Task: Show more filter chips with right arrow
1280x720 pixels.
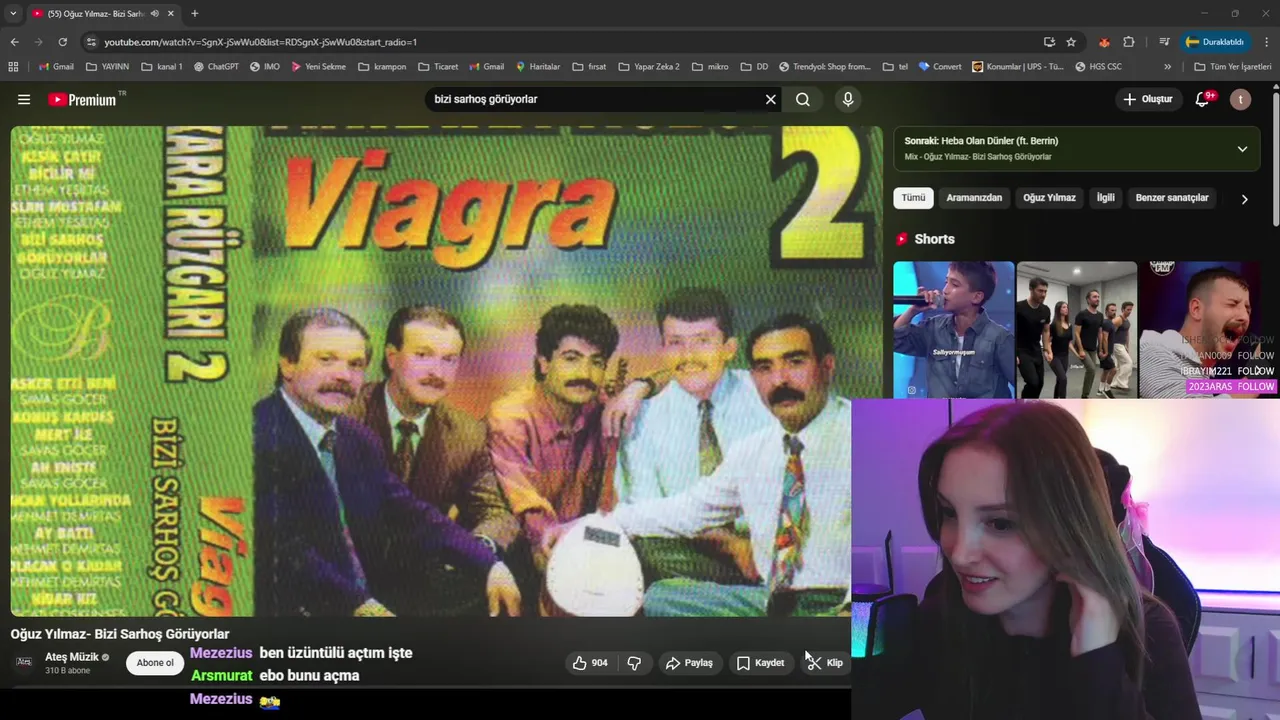Action: (1244, 199)
